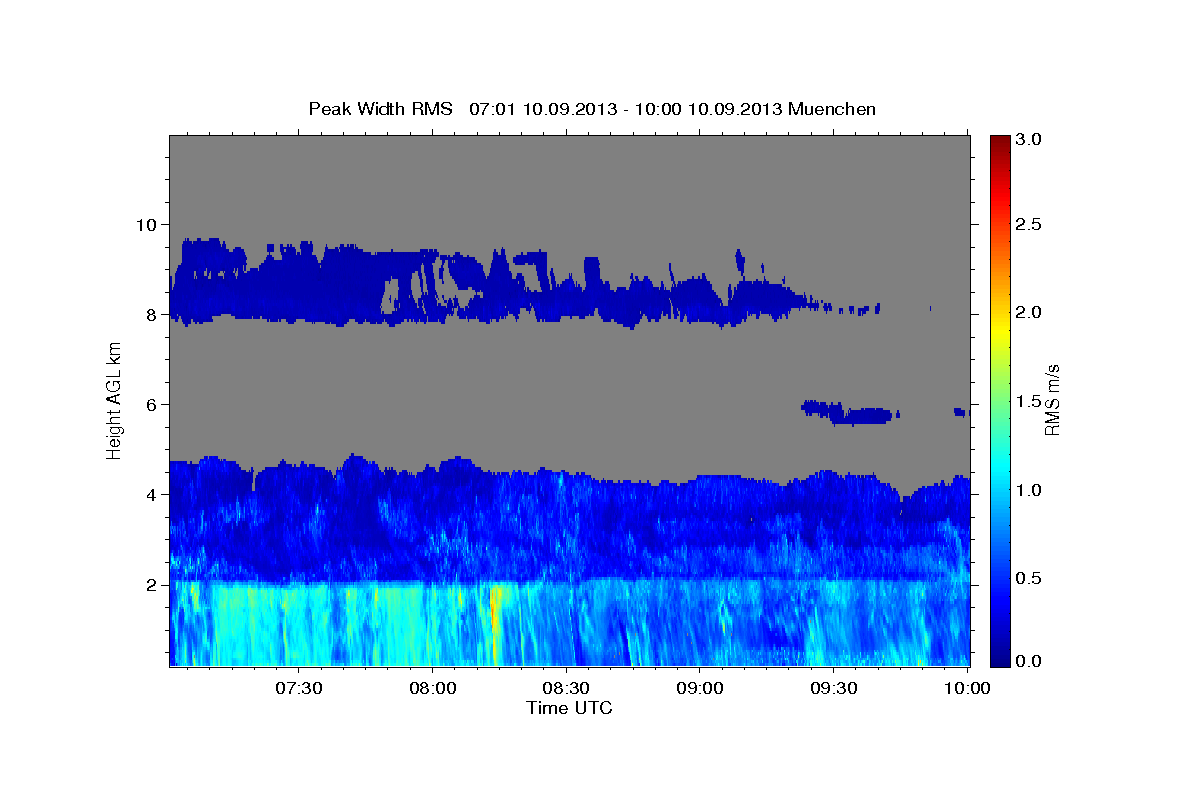Click the "Height AGL km" y-axis label

click(x=114, y=400)
